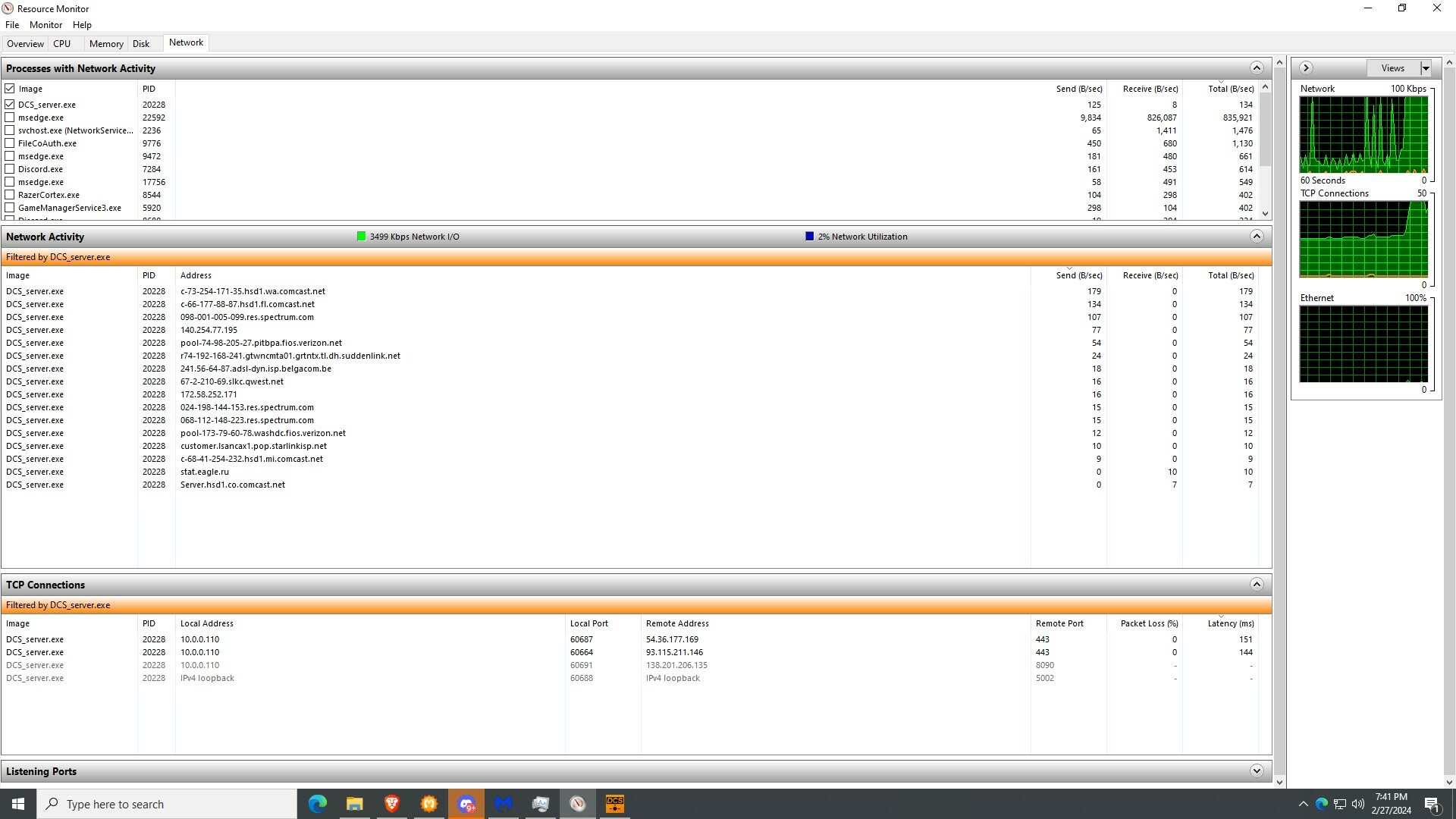Click the processes list scrollbar thumb
This screenshot has height=819, width=1456.
coord(1265,130)
